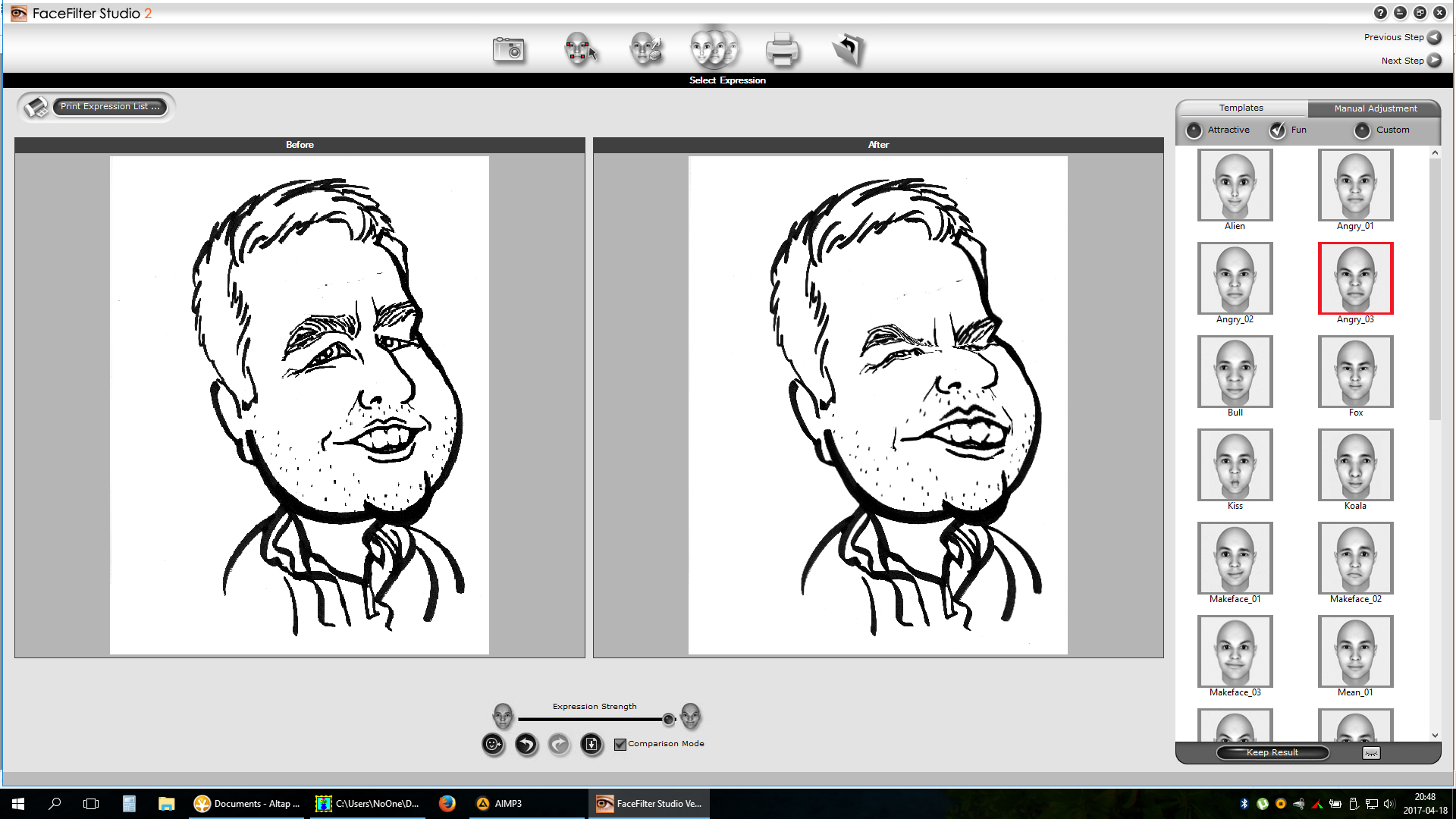Click the export arrow icon in toolbar
Viewport: 1456px width, 819px height.
click(849, 50)
